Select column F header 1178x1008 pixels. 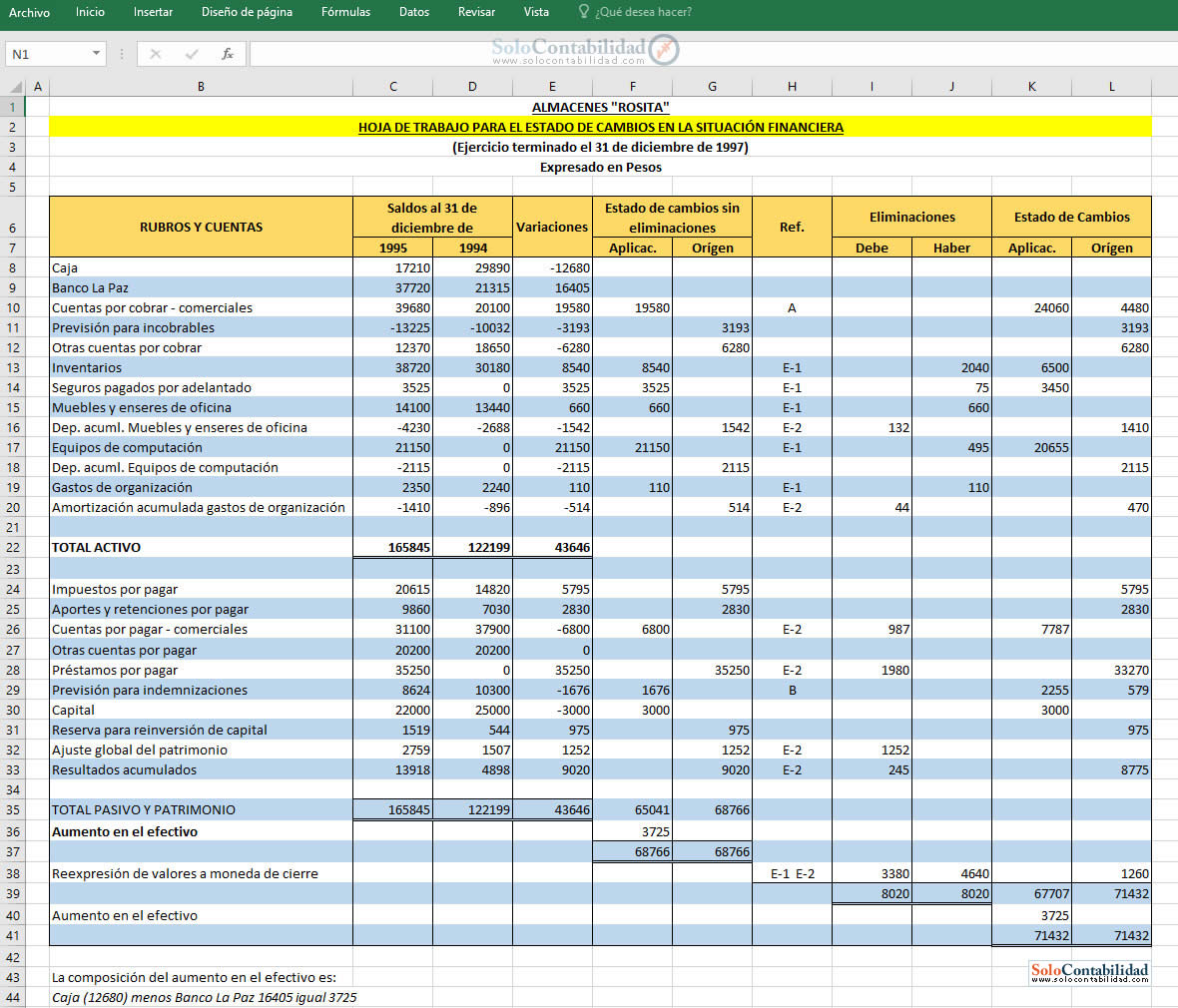coord(633,87)
